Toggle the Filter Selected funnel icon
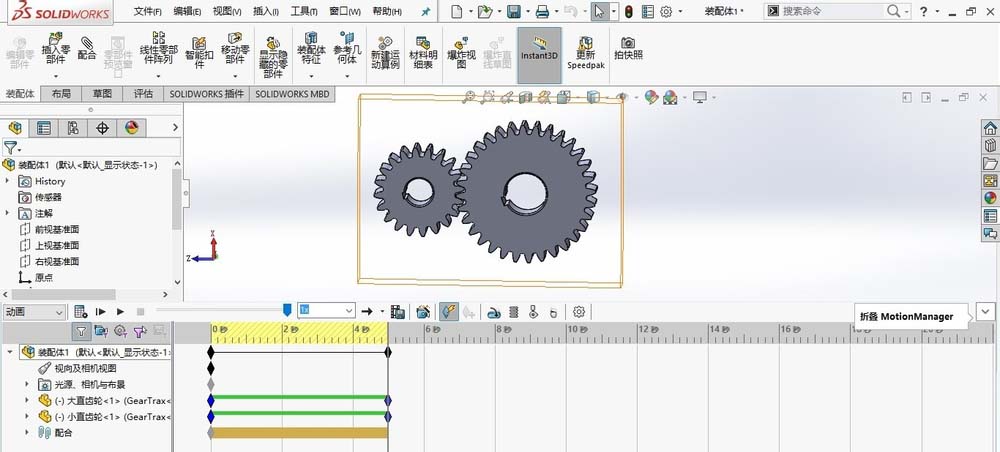1000x452 pixels. coord(140,331)
